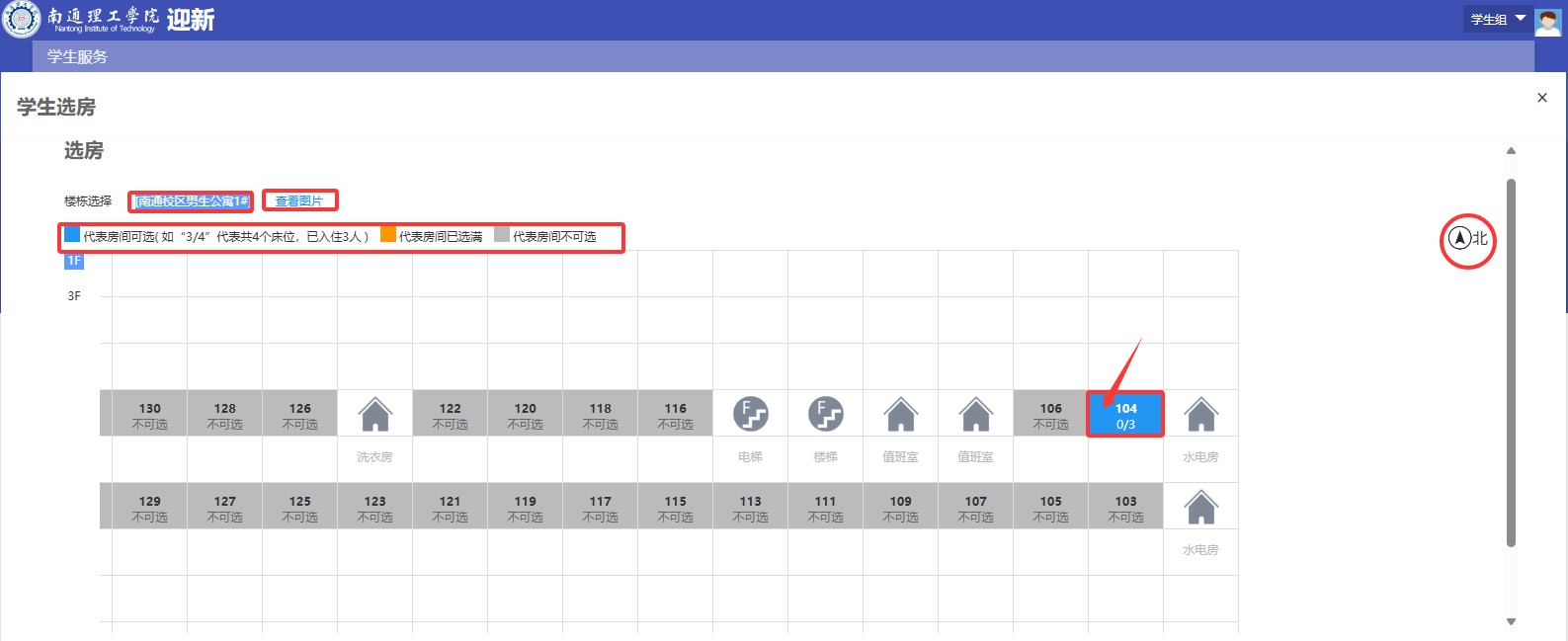Click unavailable room 130

(x=149, y=415)
